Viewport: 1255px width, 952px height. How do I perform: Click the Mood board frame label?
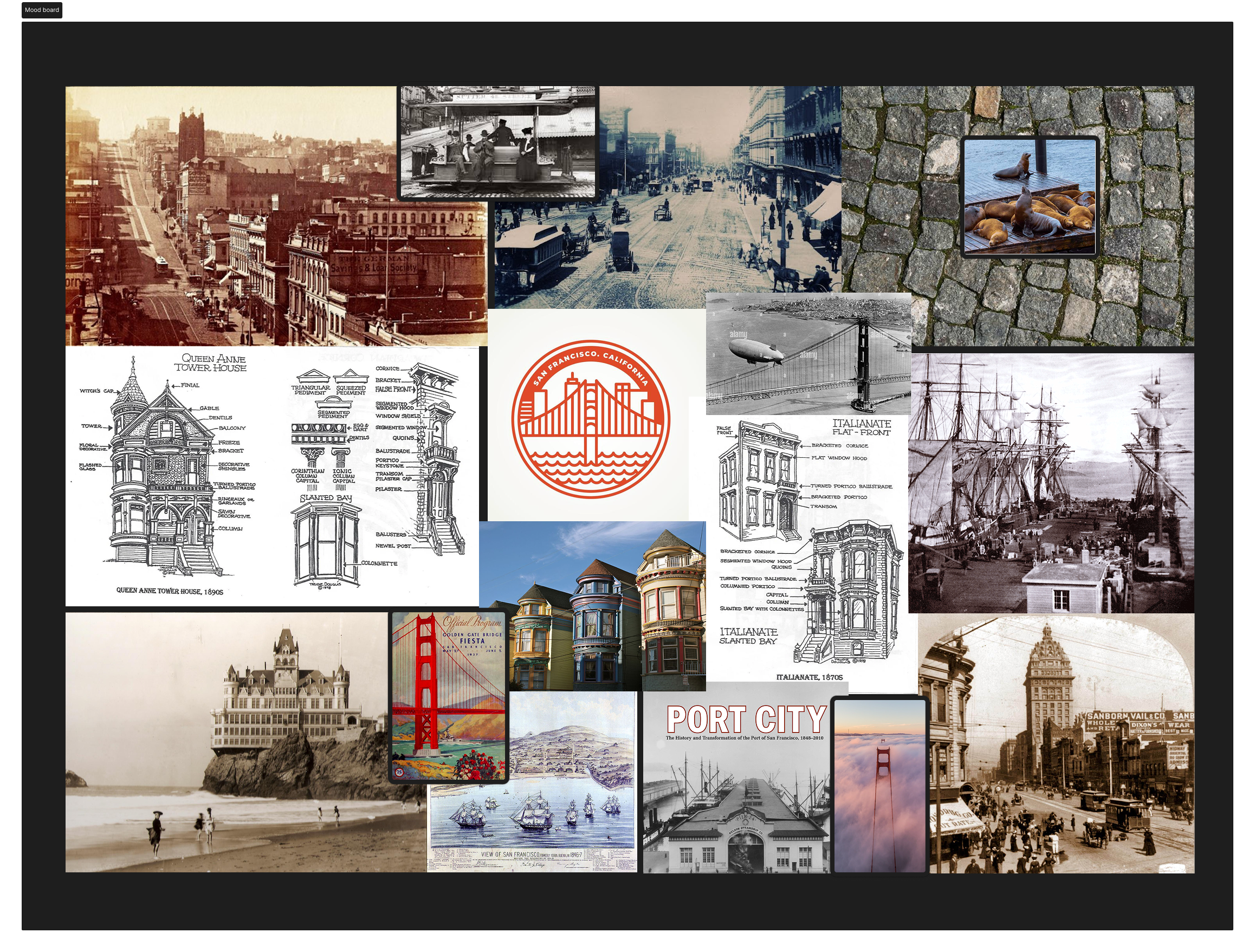click(x=41, y=10)
